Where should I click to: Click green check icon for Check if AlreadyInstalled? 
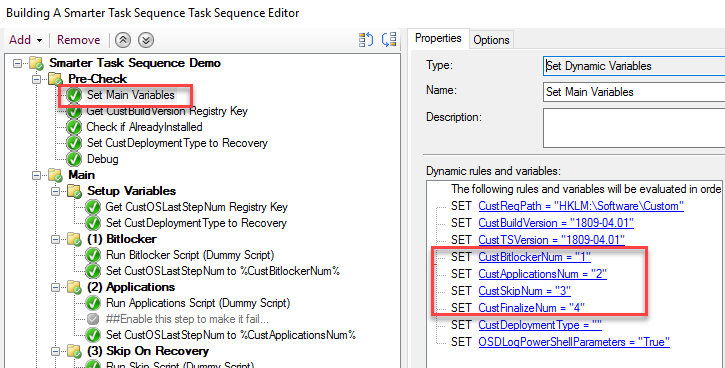click(74, 127)
